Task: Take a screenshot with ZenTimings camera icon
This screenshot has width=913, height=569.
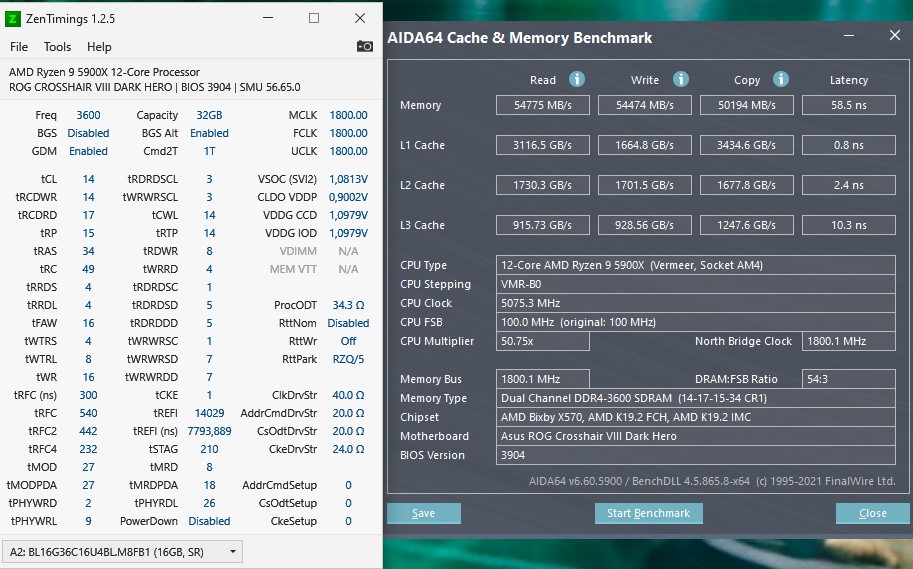Action: point(365,46)
